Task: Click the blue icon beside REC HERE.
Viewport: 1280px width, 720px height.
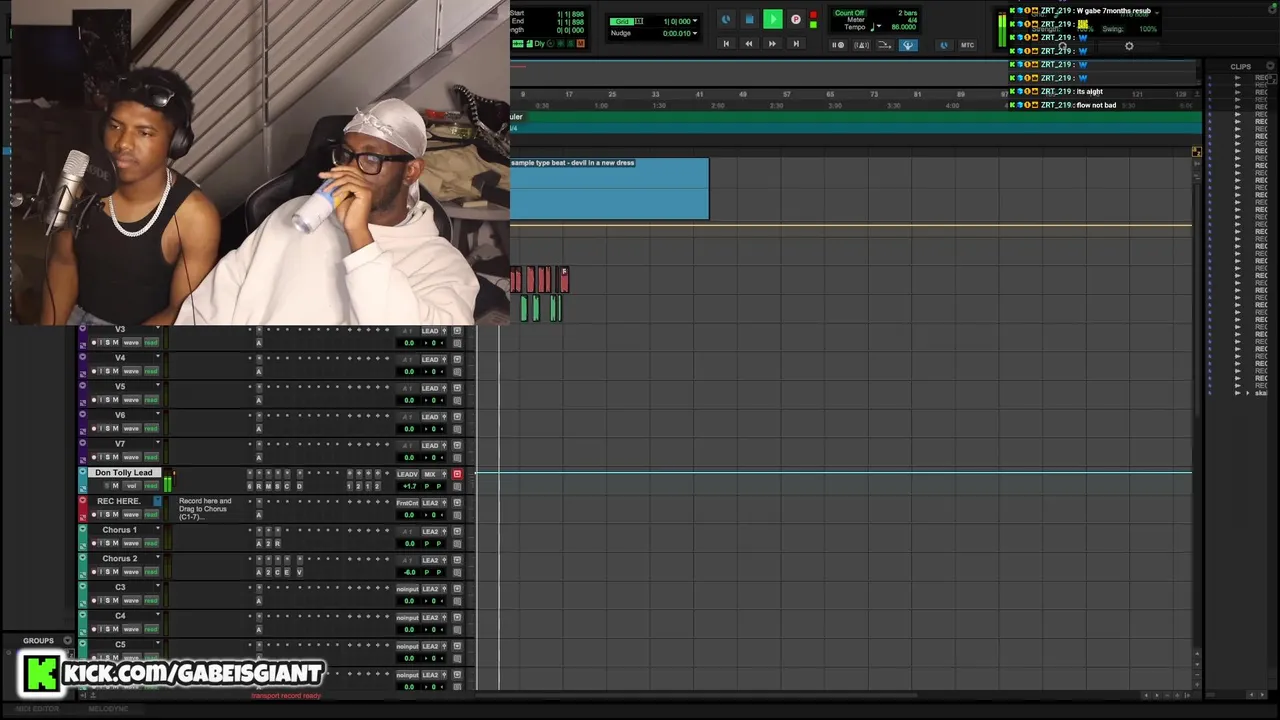Action: (157, 501)
